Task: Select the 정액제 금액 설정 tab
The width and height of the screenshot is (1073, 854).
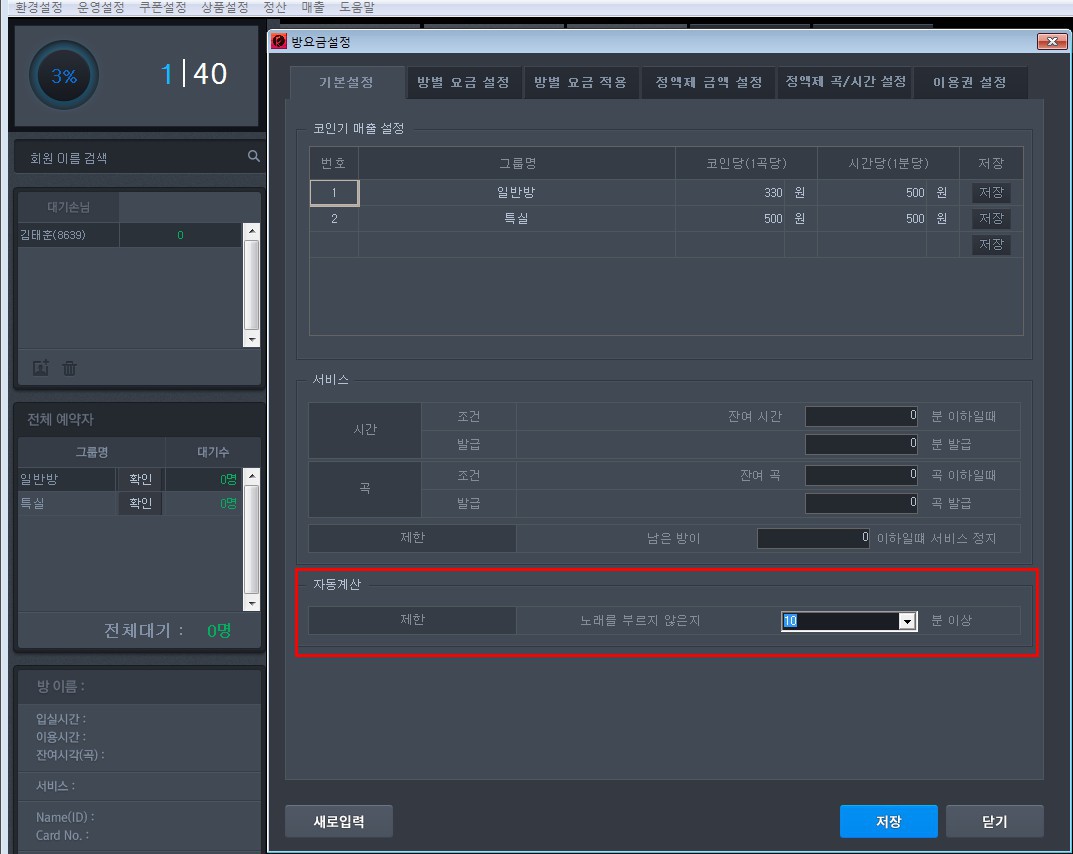Action: [x=708, y=83]
